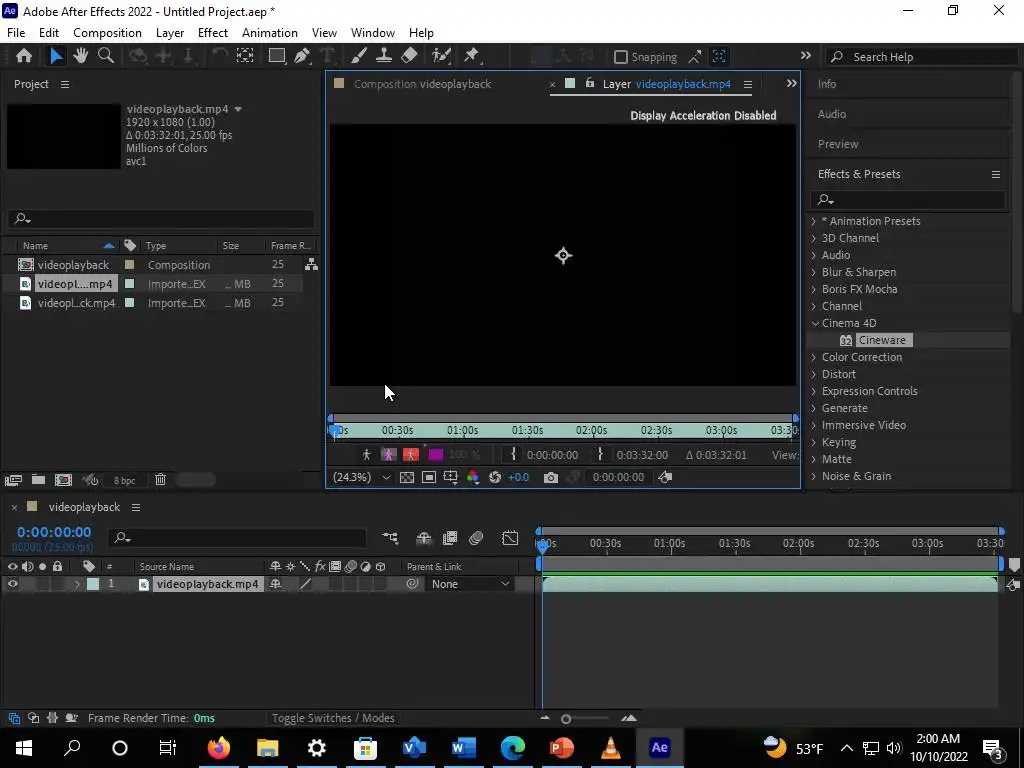1024x768 pixels.
Task: Open the Show Channel color icon
Action: pyautogui.click(x=473, y=477)
